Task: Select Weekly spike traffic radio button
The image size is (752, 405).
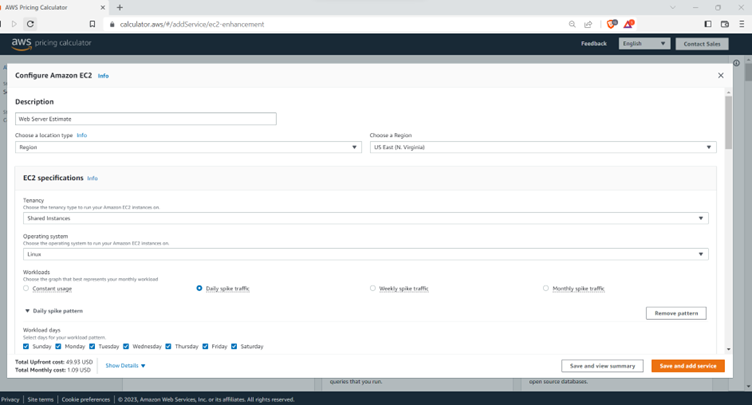Action: pos(373,288)
